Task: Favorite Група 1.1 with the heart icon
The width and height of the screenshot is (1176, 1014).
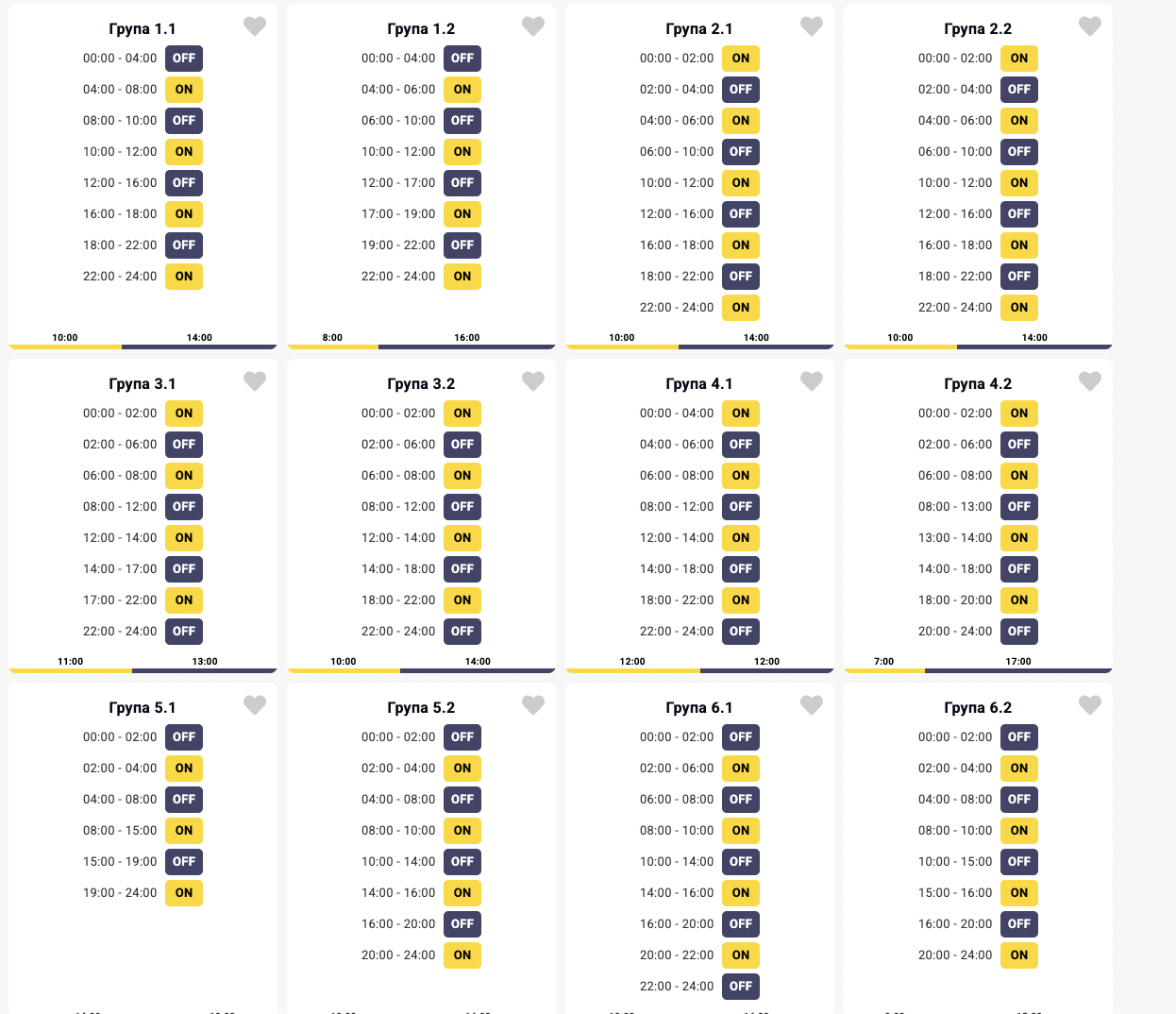Action: [x=255, y=26]
